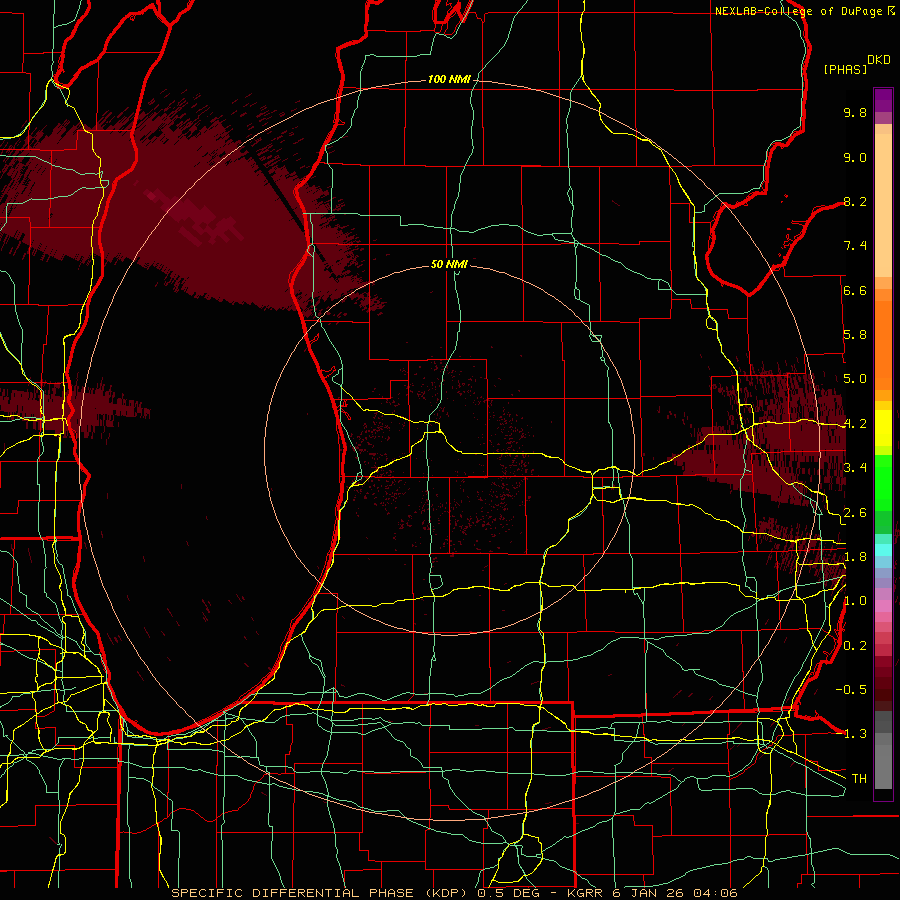Click the Specific Differential Phase caption at bottom

[455, 893]
